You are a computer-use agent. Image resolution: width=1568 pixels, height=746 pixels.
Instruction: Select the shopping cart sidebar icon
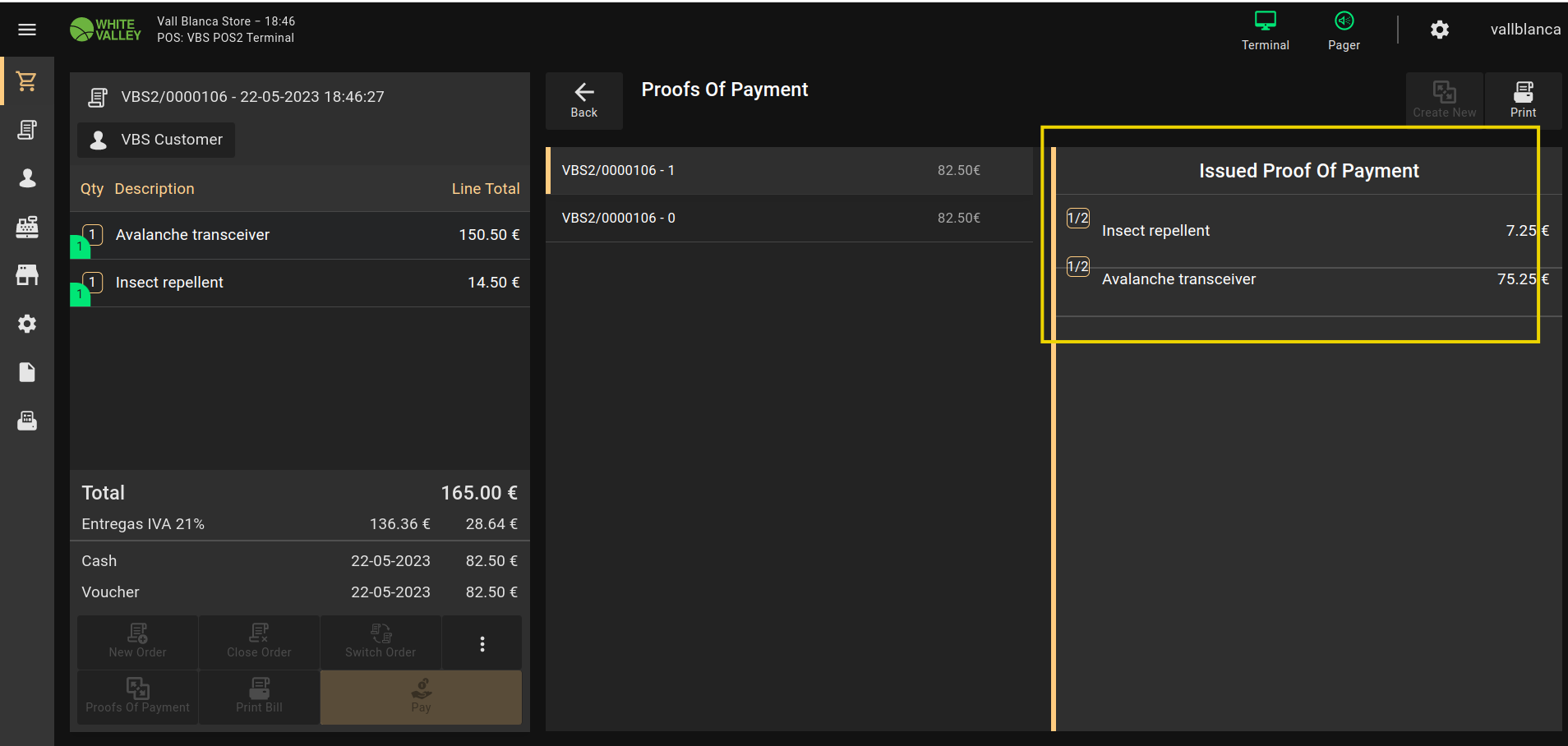pyautogui.click(x=27, y=81)
